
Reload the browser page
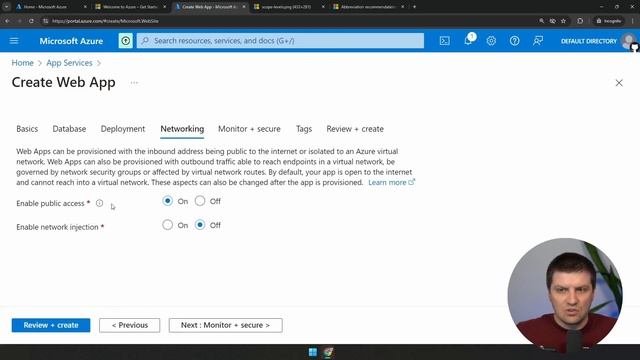tap(31, 21)
